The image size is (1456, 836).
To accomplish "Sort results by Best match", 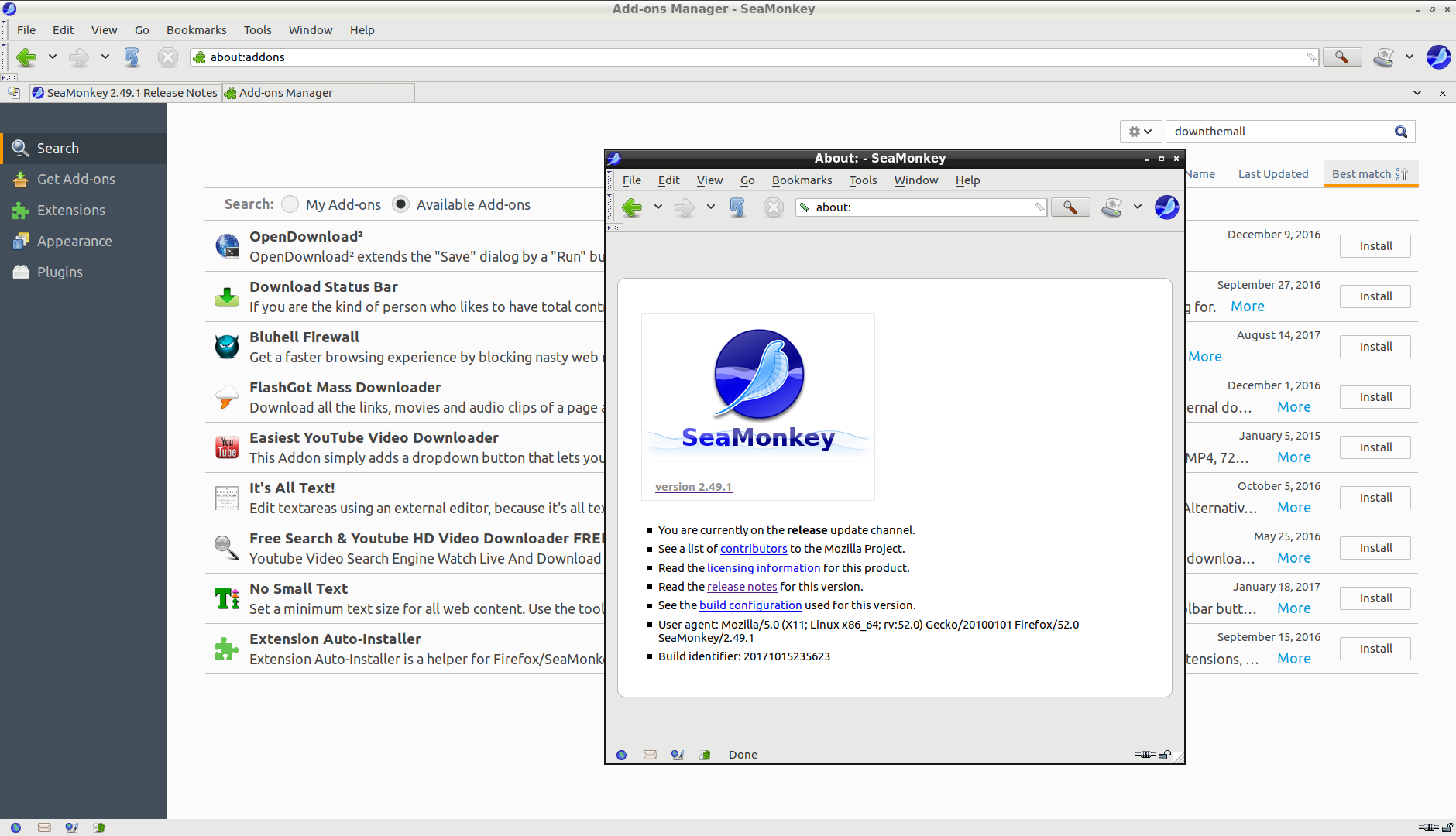I will click(x=1370, y=174).
